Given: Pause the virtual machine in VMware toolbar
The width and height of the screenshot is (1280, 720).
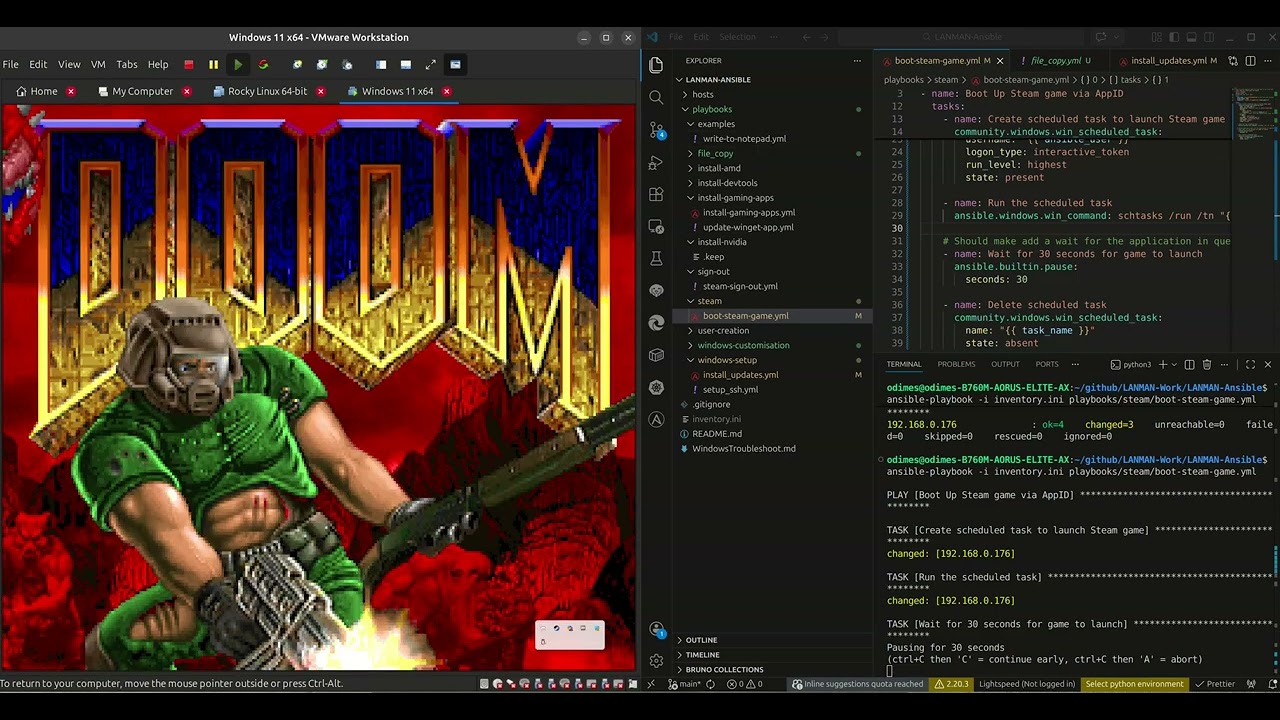Looking at the screenshot, I should pos(213,64).
